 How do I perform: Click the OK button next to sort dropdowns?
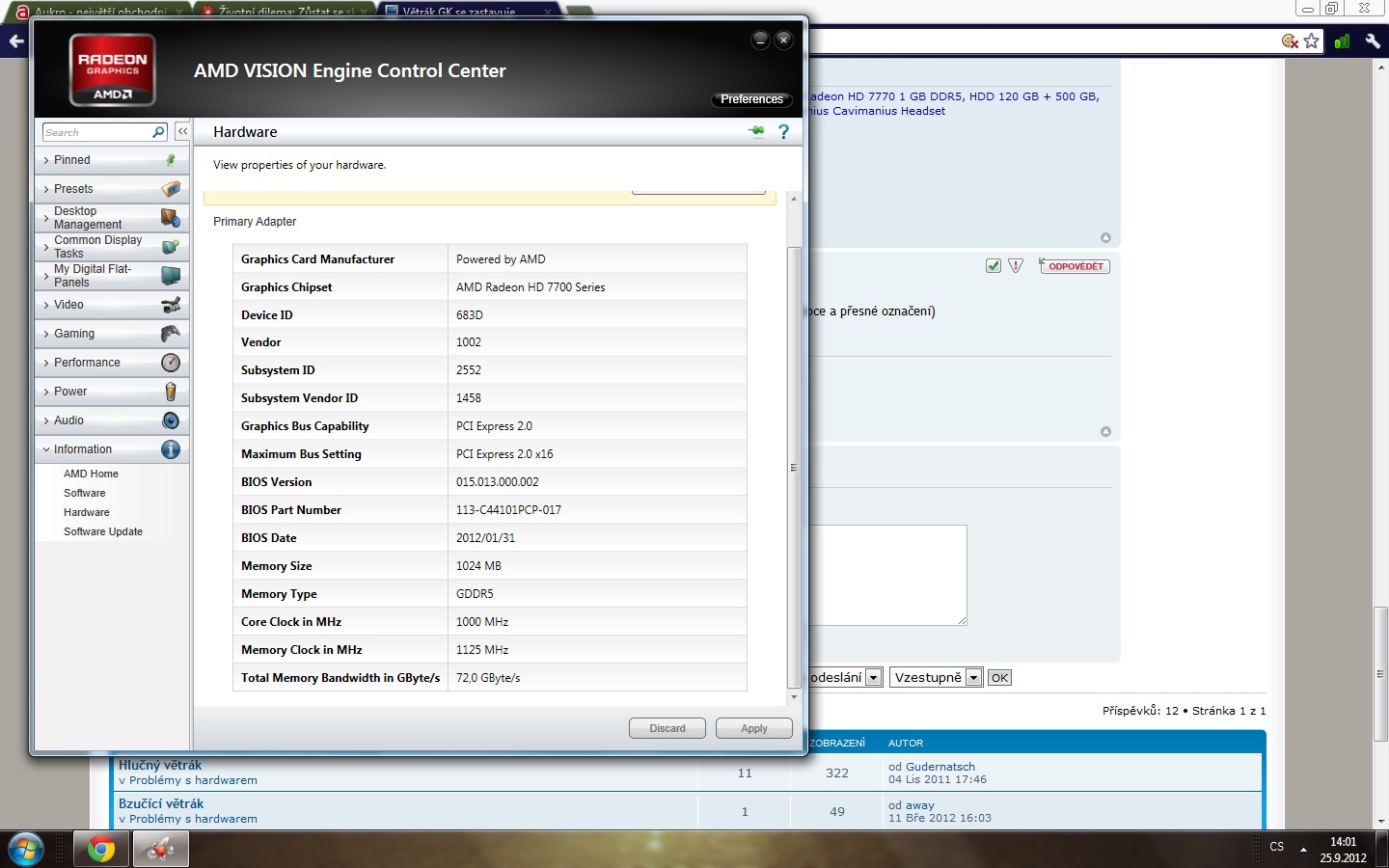(x=999, y=678)
